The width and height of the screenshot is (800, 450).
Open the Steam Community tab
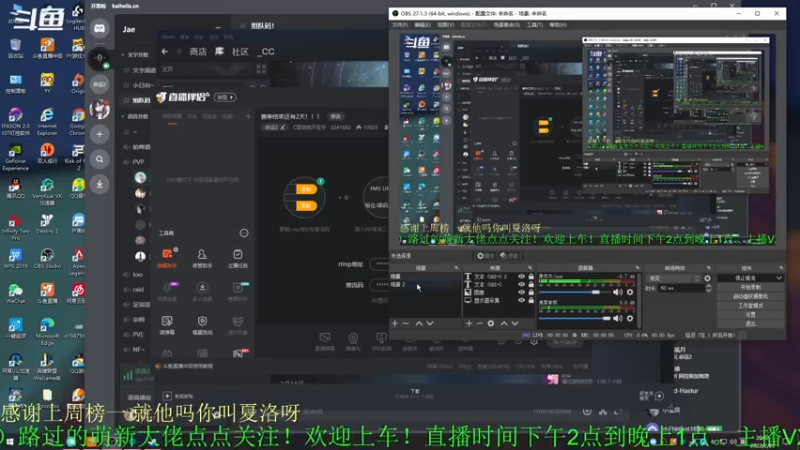pos(240,52)
